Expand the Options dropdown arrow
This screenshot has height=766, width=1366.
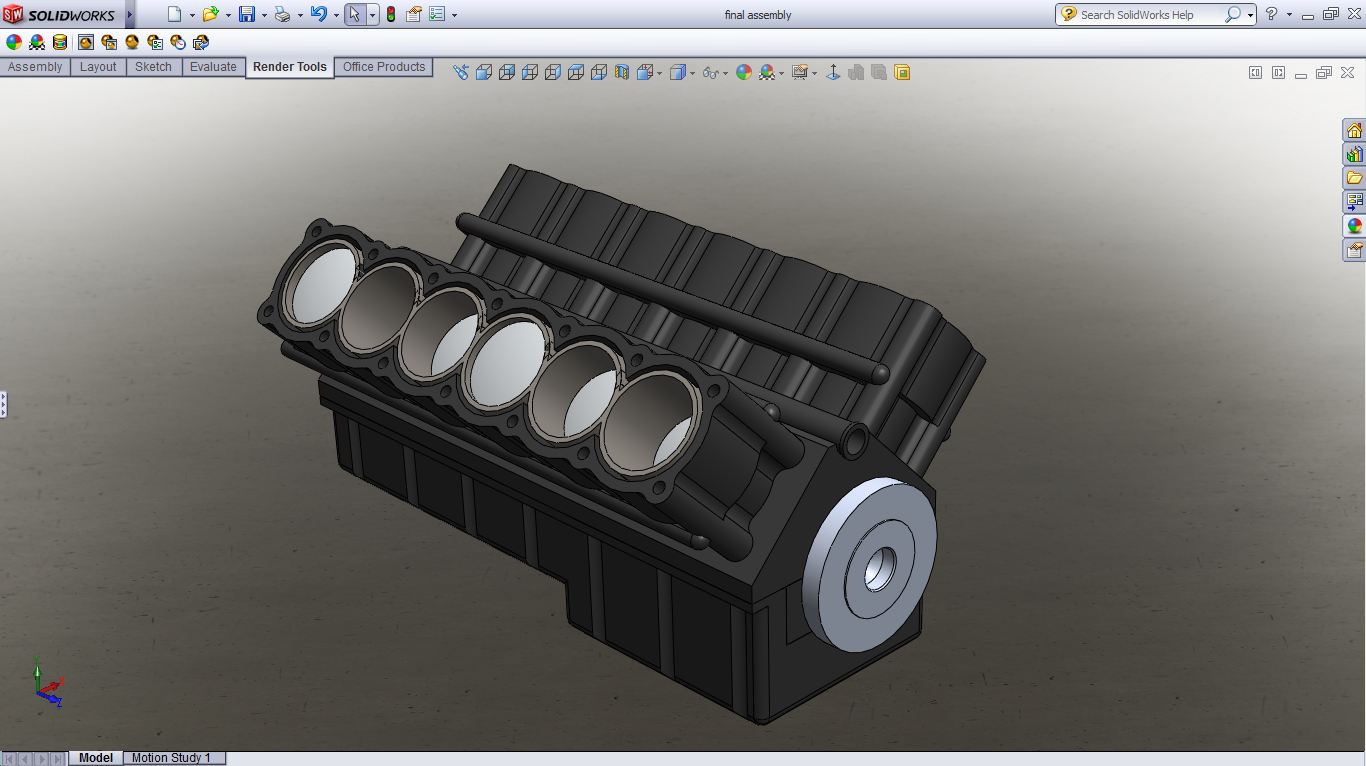454,15
